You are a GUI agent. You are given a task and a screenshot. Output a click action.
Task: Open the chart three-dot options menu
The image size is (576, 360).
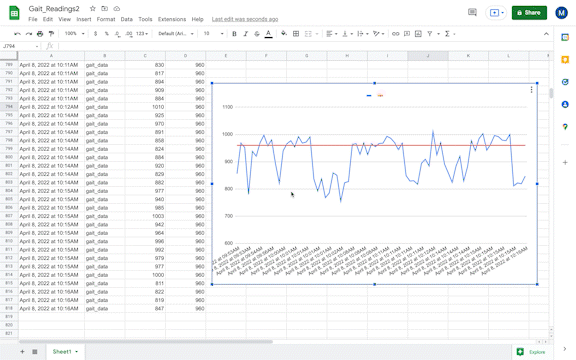531,90
